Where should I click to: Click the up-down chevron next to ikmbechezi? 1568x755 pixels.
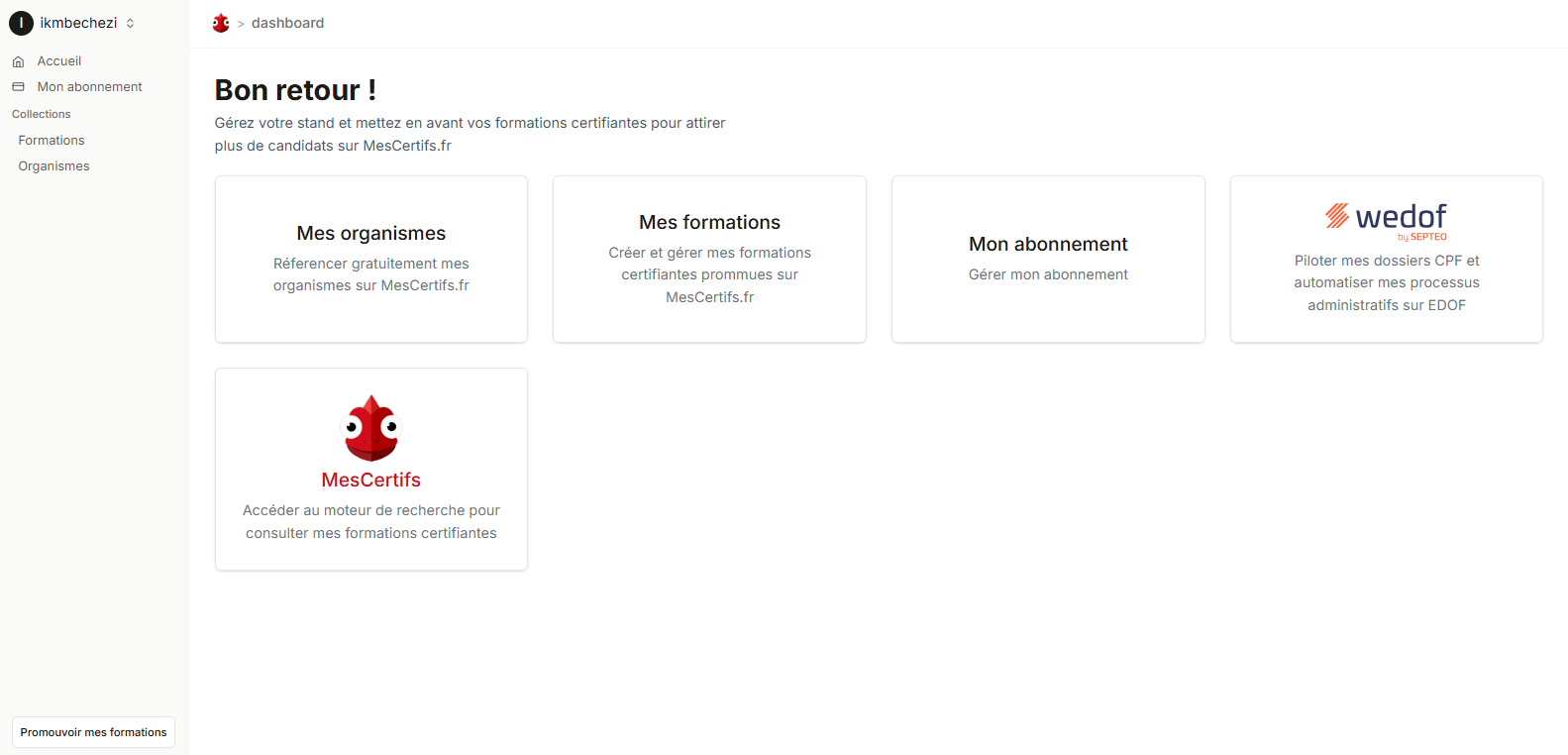point(130,23)
